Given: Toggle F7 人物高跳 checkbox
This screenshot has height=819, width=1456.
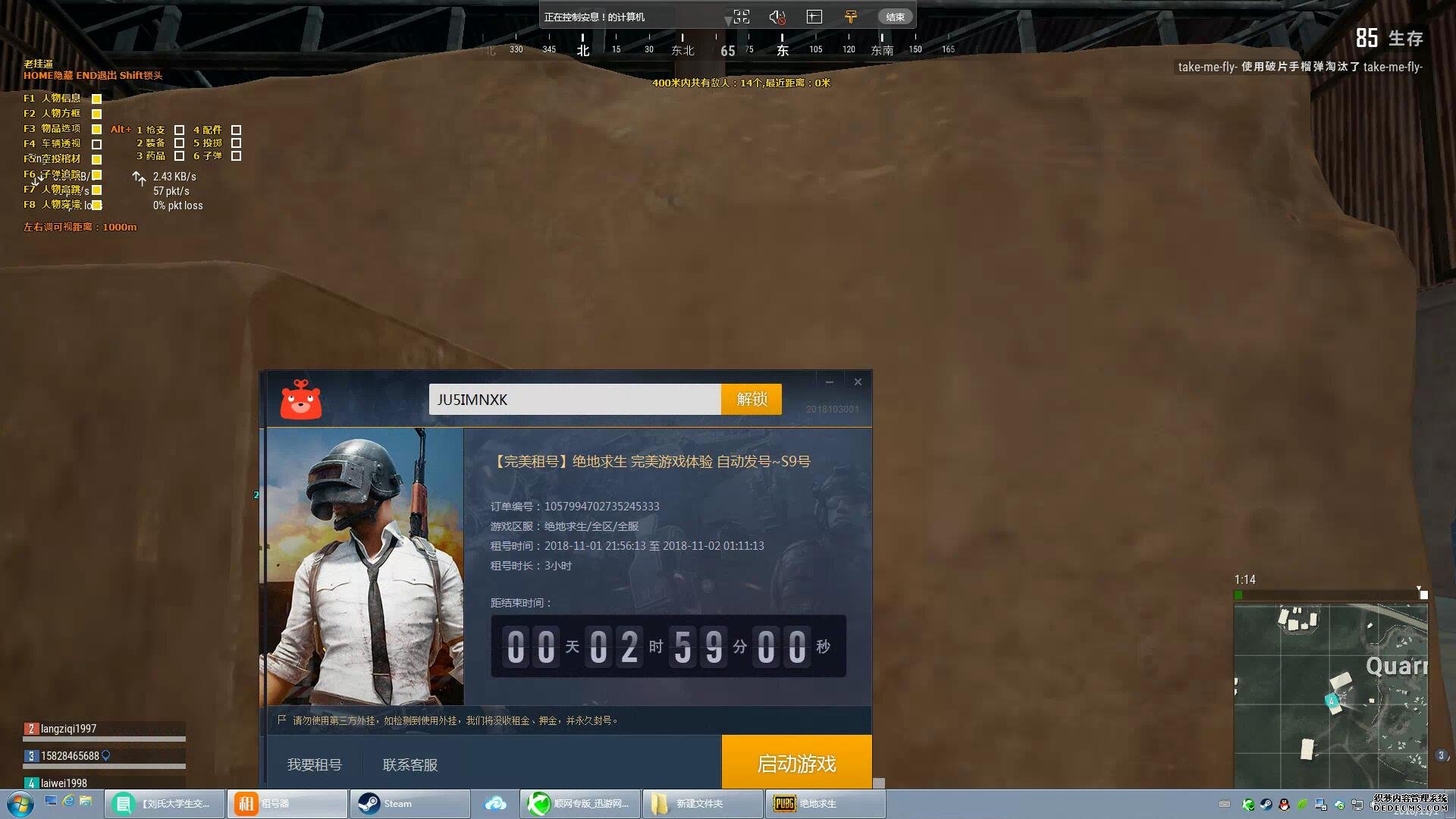Looking at the screenshot, I should [x=96, y=190].
